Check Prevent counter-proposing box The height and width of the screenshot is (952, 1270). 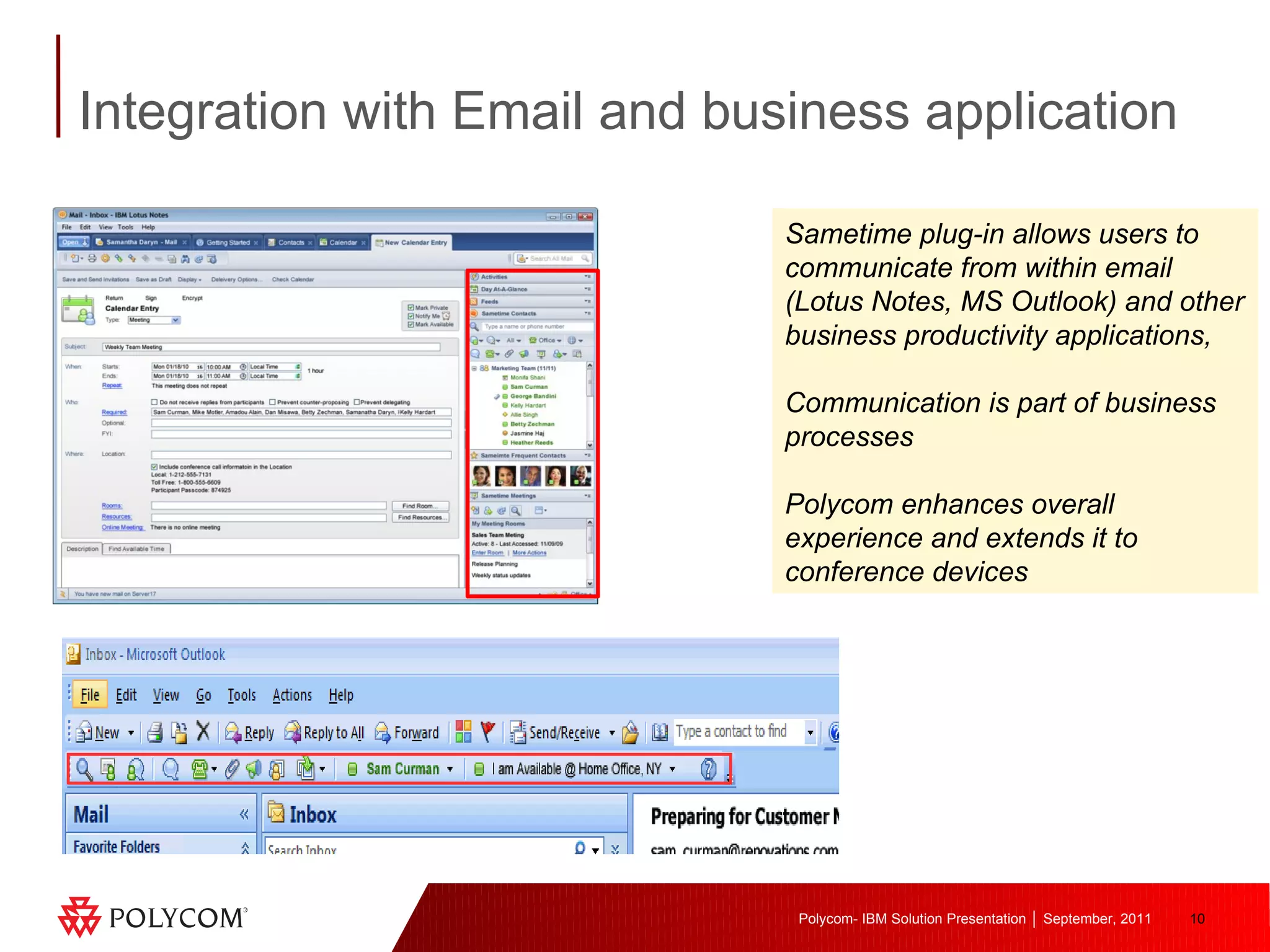pos(272,402)
